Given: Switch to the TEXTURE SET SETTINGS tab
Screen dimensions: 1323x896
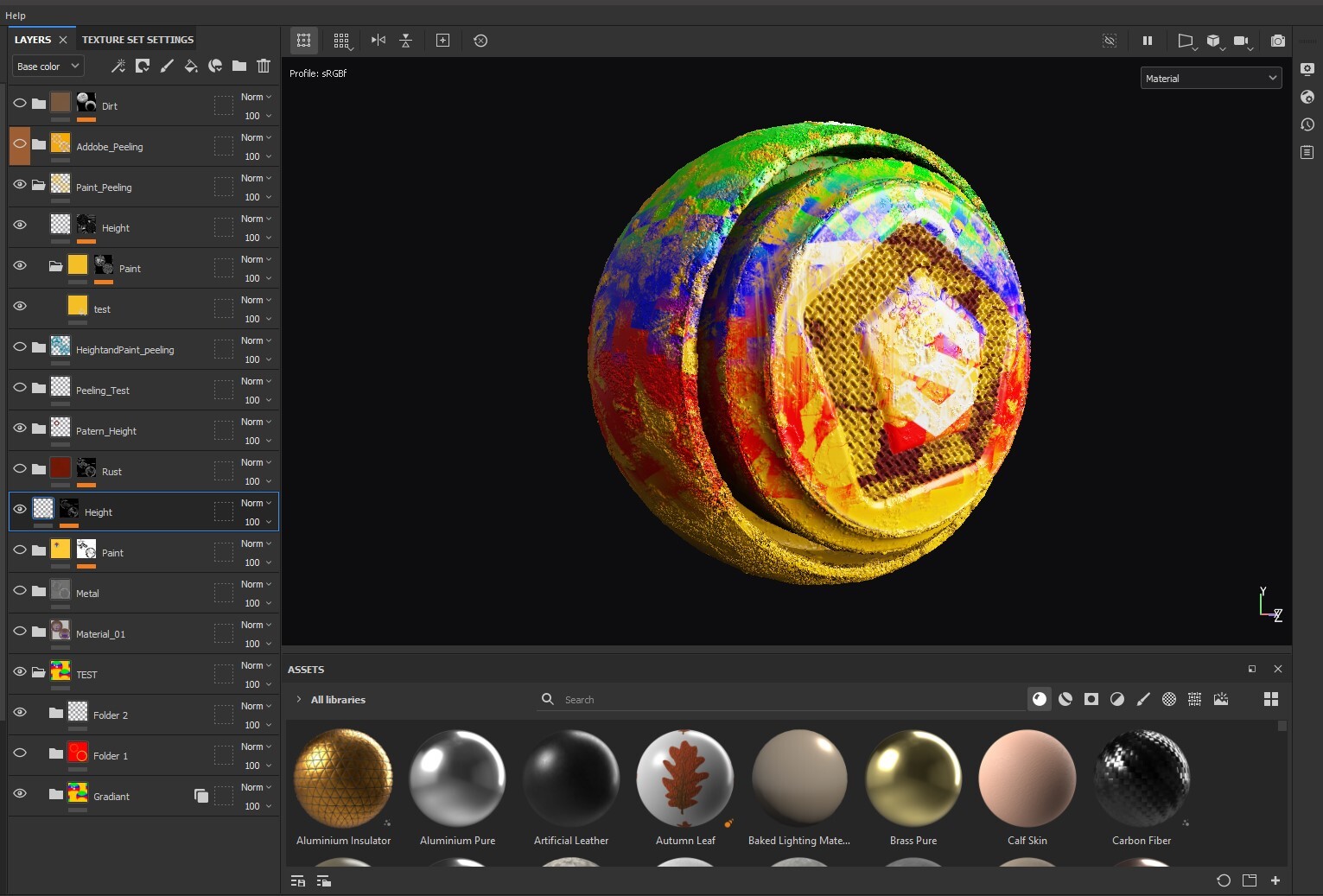Looking at the screenshot, I should click(x=137, y=39).
